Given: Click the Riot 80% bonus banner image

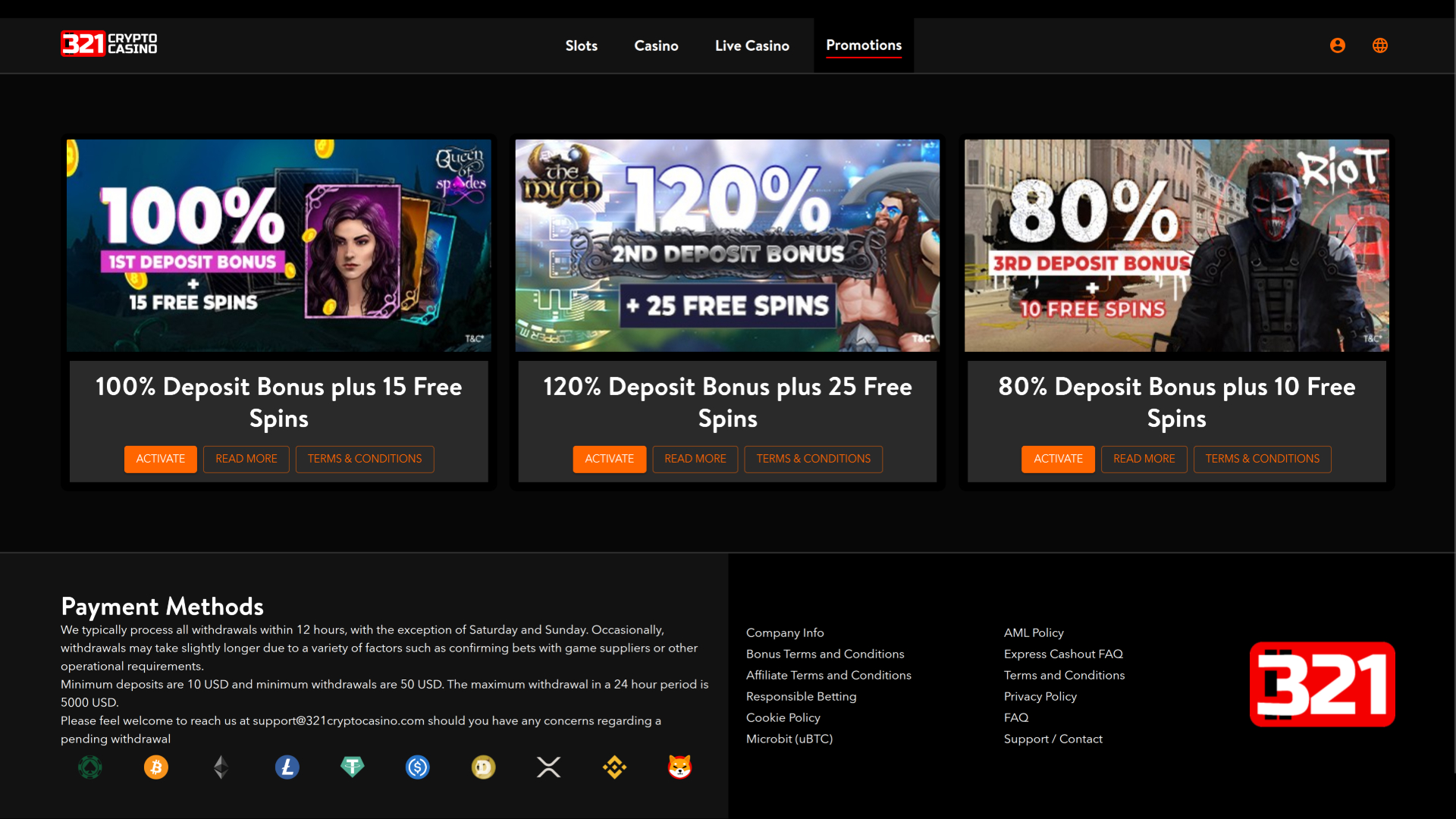Looking at the screenshot, I should click(1176, 245).
